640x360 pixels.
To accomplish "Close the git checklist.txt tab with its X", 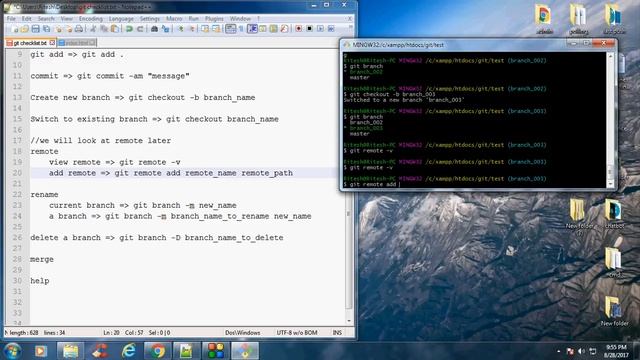I will (x=52, y=42).
